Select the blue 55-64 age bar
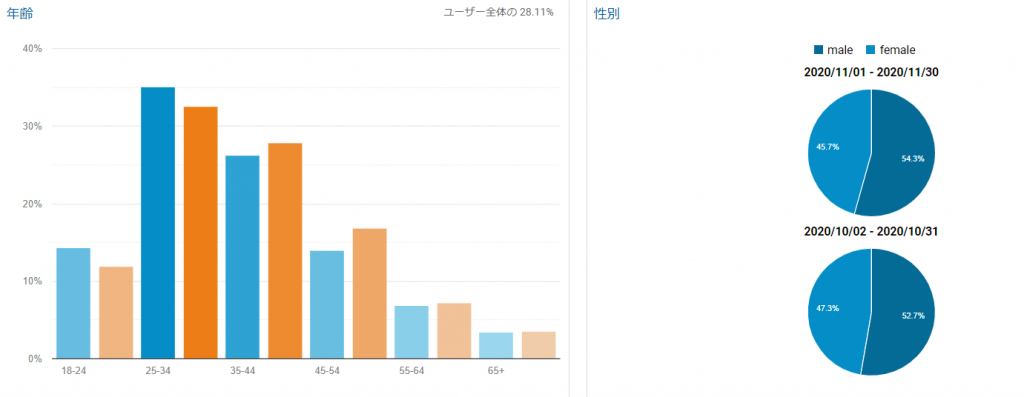 click(411, 332)
